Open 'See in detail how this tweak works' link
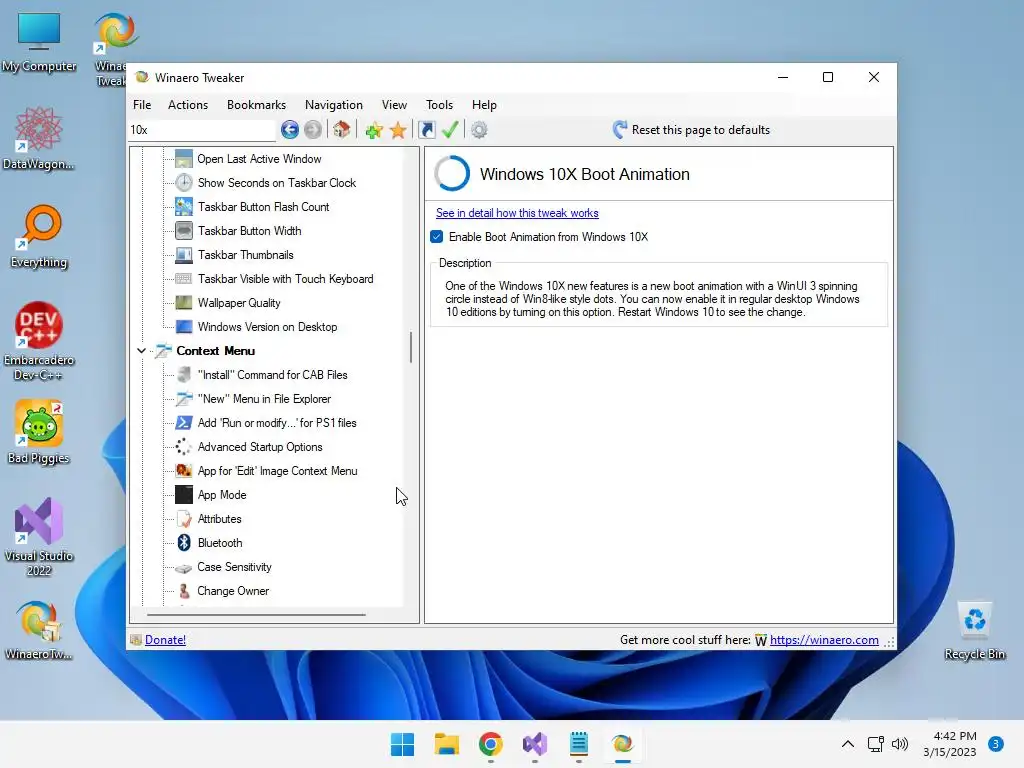Screen dimensions: 1024x768 tap(517, 213)
